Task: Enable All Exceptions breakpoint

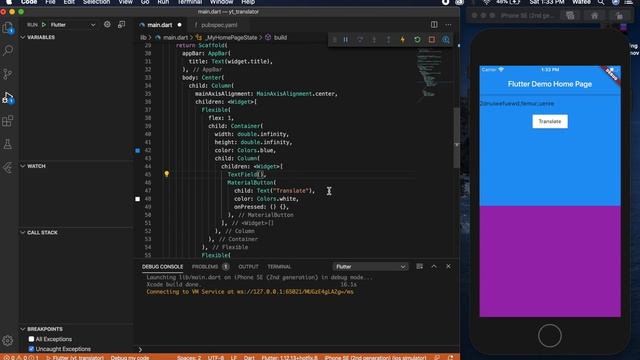Action: [31, 339]
